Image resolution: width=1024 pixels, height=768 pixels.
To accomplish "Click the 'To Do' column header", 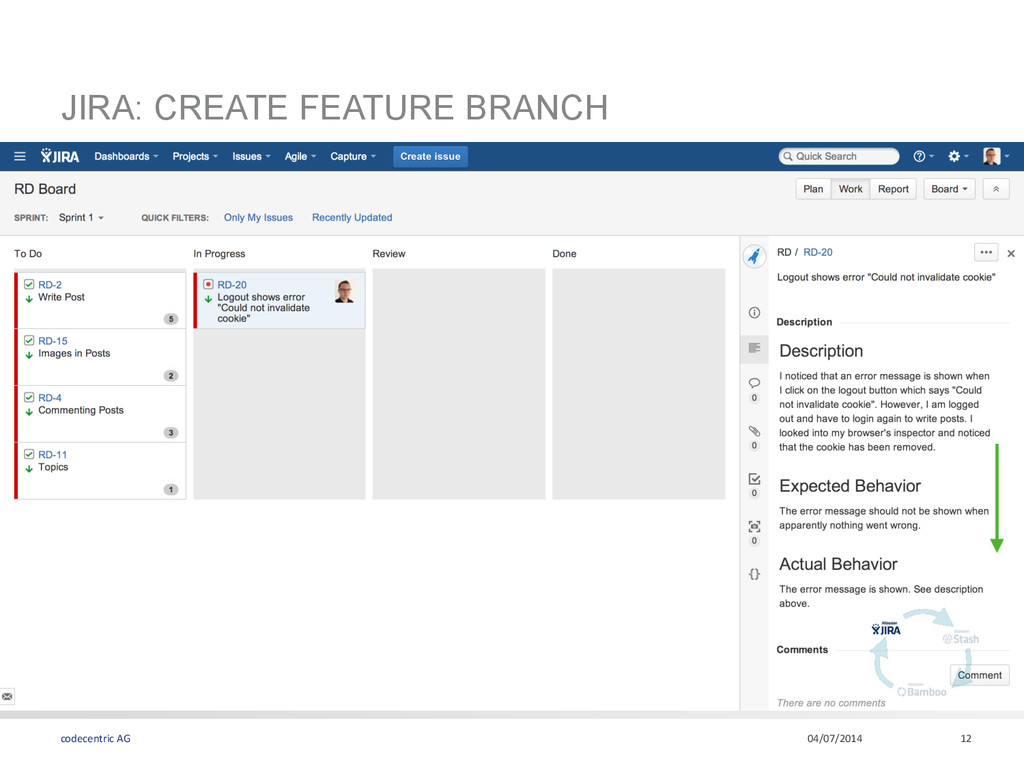I will click(x=28, y=253).
